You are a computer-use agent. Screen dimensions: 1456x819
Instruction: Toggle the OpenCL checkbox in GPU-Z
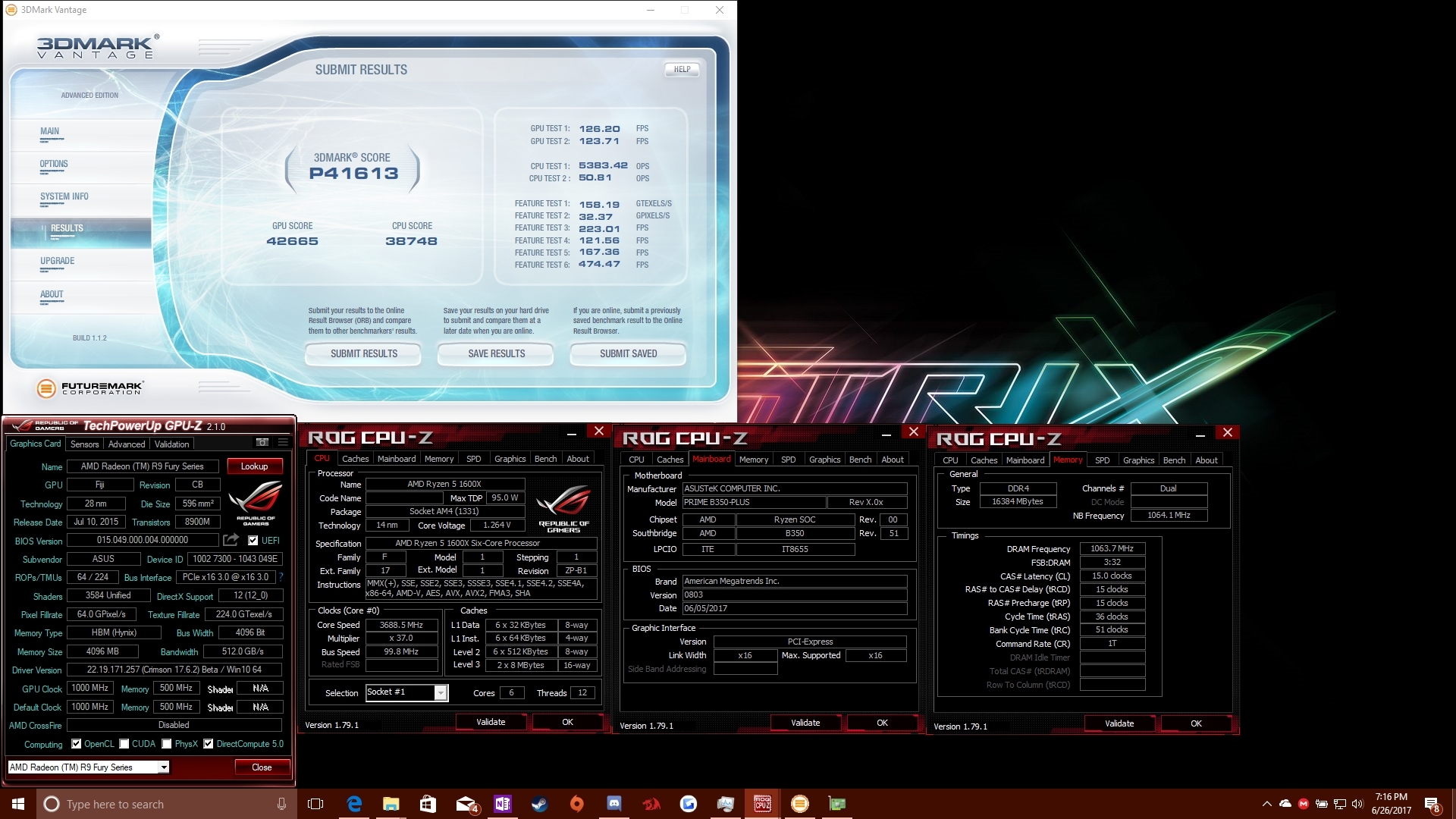tap(76, 744)
